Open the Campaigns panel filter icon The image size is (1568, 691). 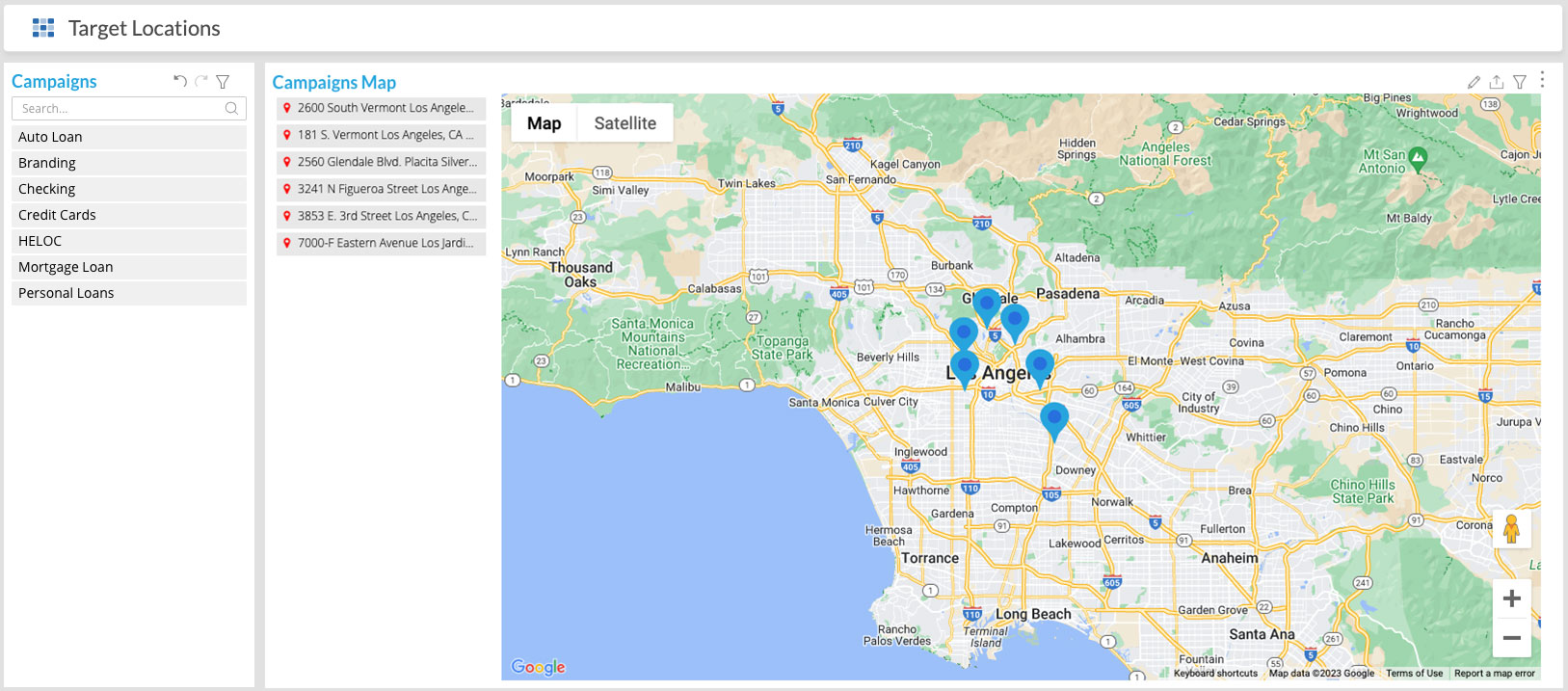point(223,82)
